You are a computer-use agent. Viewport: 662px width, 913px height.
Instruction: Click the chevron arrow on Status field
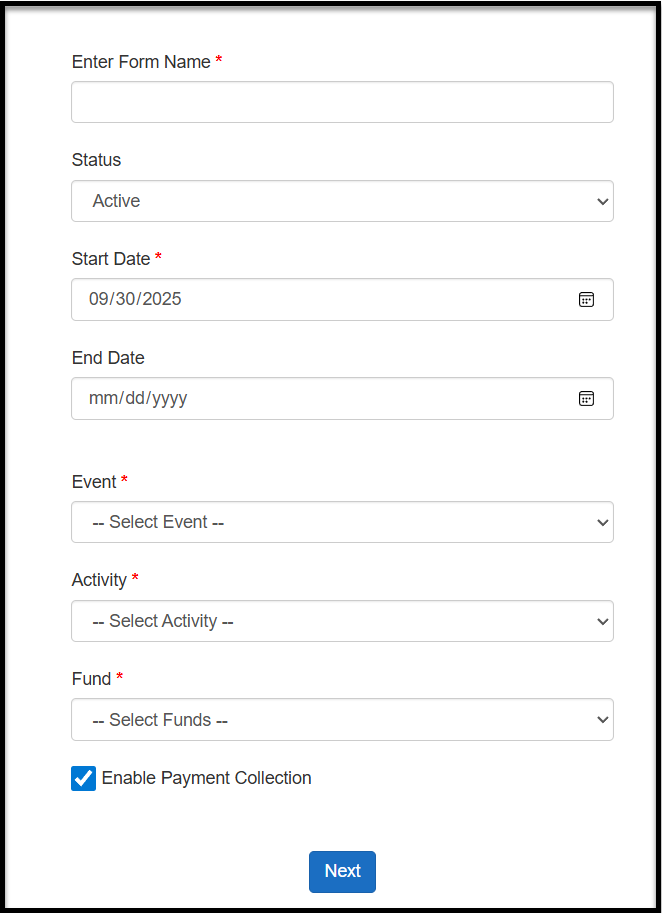[602, 201]
